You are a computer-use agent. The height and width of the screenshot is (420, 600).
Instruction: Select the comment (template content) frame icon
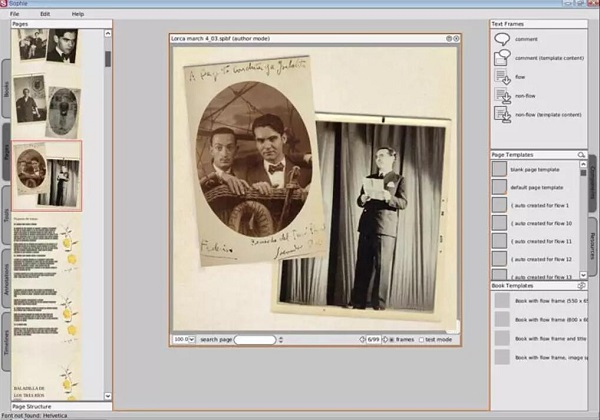[x=502, y=58]
